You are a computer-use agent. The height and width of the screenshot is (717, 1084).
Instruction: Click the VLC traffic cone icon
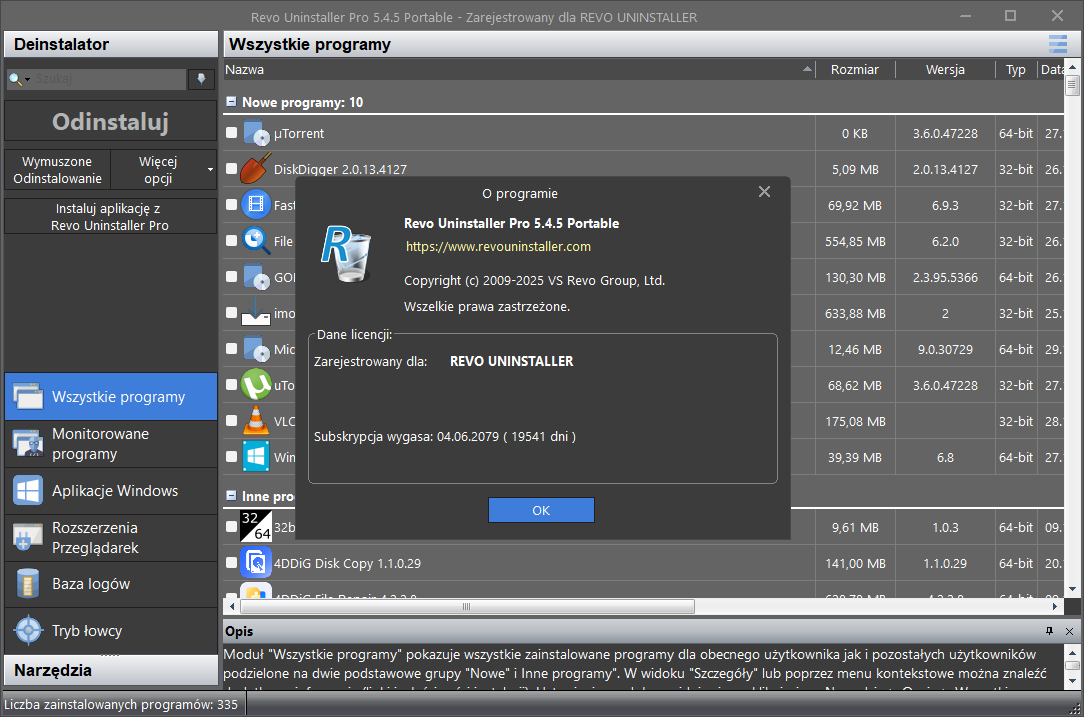[256, 421]
